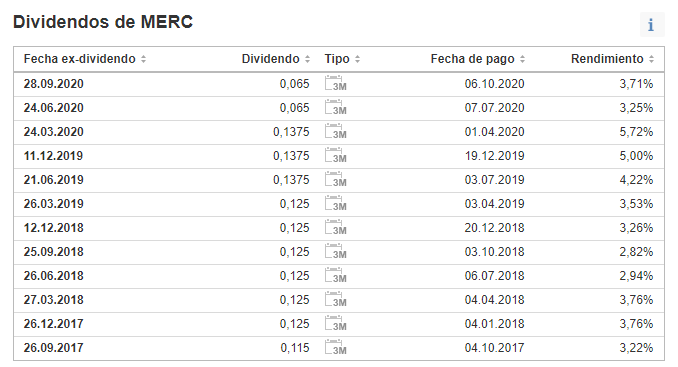Click yield value 4,22%
Viewport: 678px width, 367px height.
[636, 180]
